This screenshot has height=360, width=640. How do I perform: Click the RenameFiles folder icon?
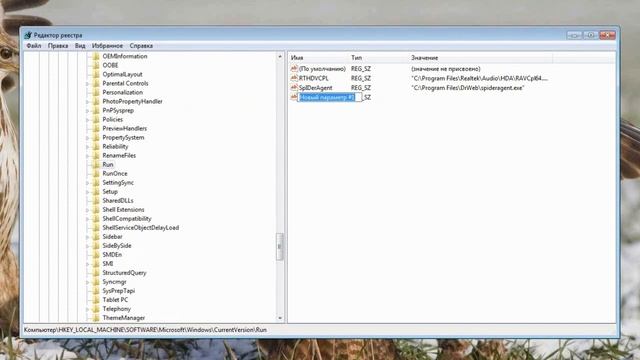click(96, 156)
